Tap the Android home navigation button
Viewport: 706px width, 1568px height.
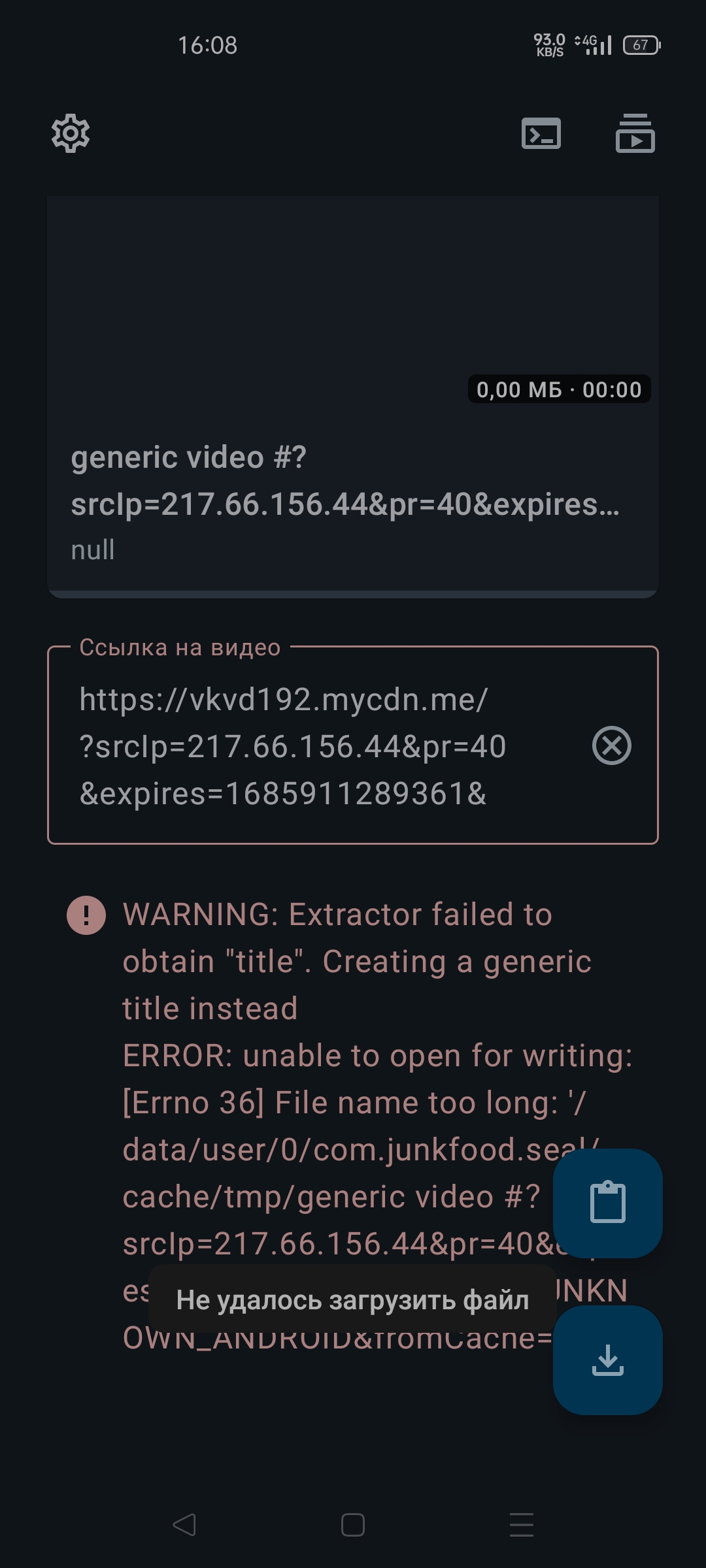353,1525
